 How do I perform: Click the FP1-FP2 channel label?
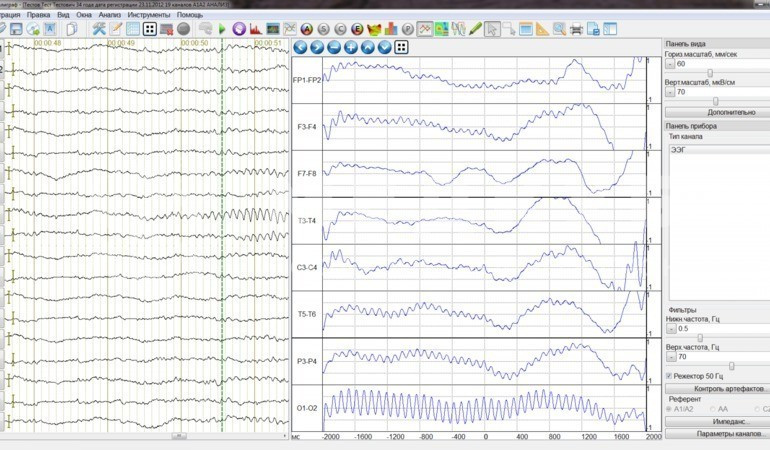307,80
